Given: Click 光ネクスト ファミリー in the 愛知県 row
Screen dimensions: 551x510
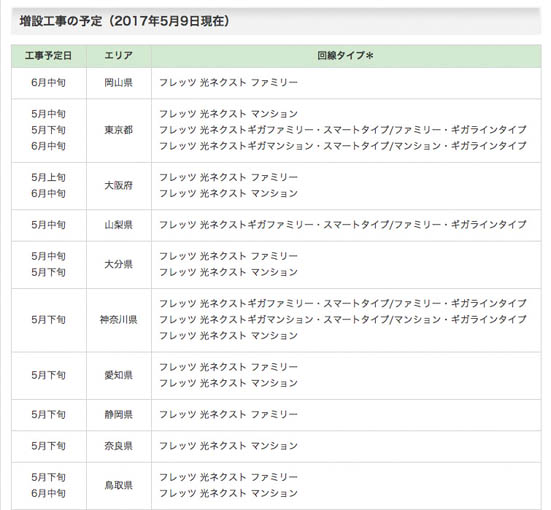Looking at the screenshot, I should 228,368.
